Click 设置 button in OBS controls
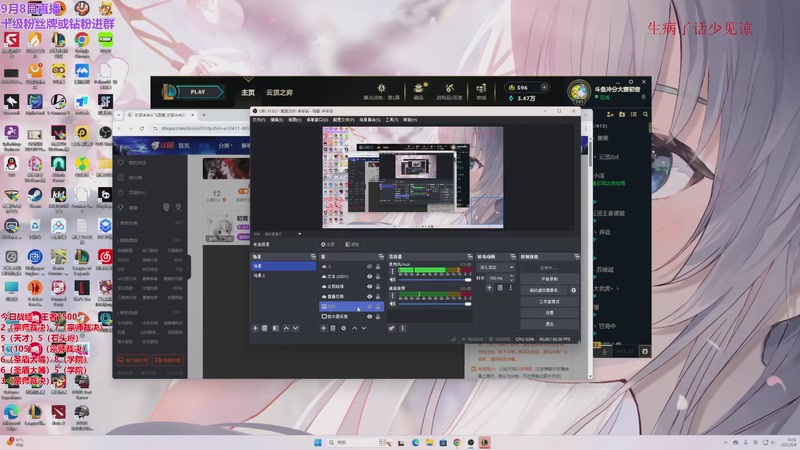The image size is (800, 450). coord(549,313)
